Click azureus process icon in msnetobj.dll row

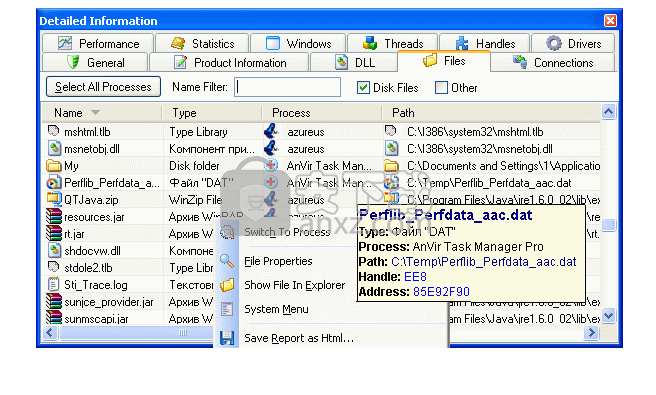(271, 149)
